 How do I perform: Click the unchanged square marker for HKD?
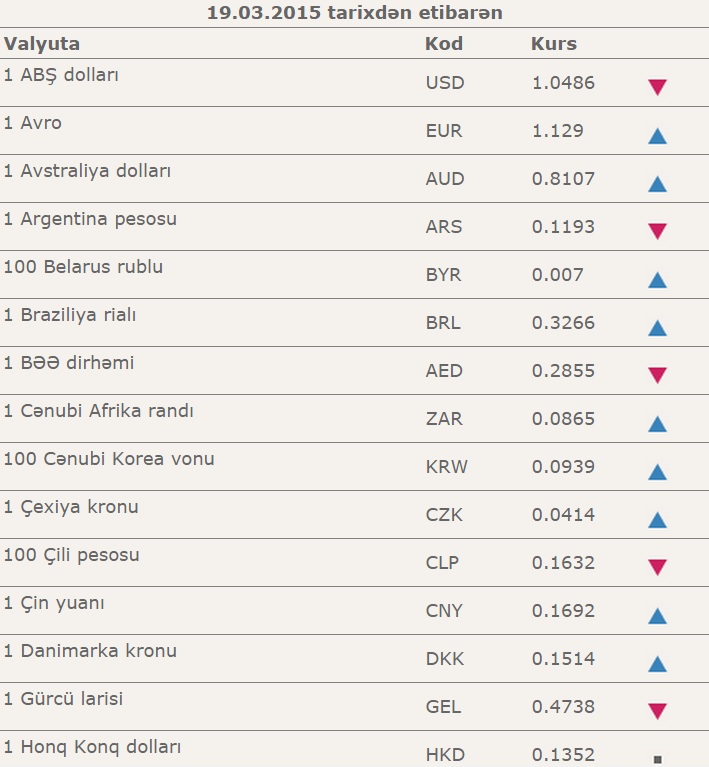point(657,757)
